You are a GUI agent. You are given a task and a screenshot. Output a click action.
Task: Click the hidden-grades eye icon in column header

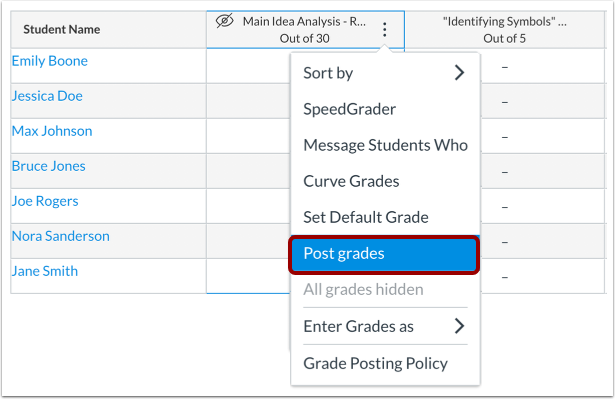[225, 21]
